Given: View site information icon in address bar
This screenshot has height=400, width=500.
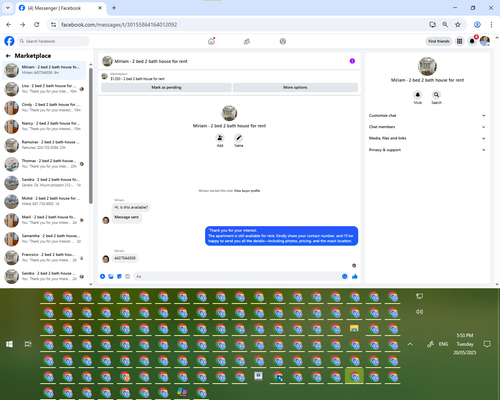Looking at the screenshot, I should pos(53,25).
